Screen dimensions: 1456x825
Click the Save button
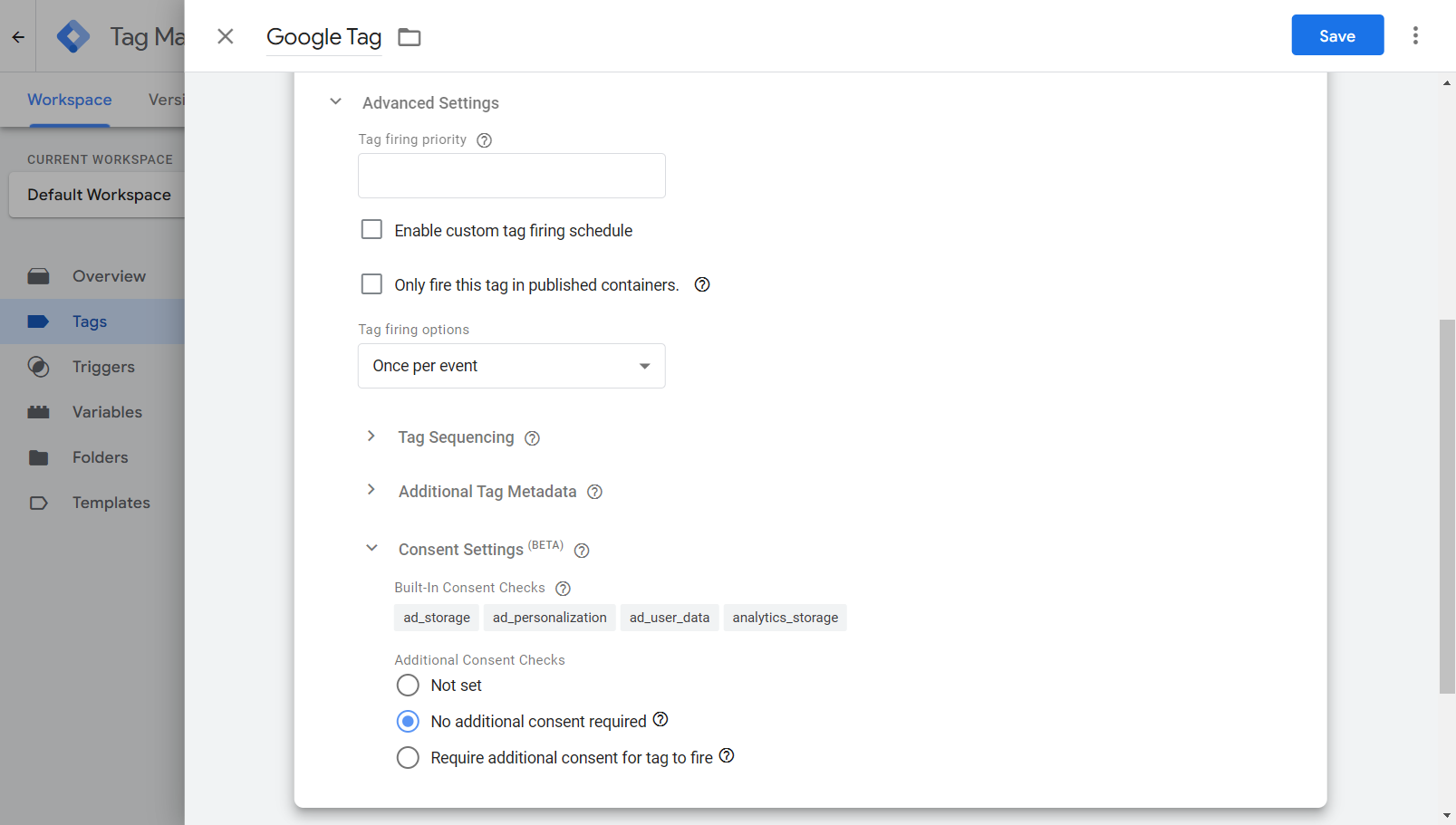click(x=1336, y=35)
